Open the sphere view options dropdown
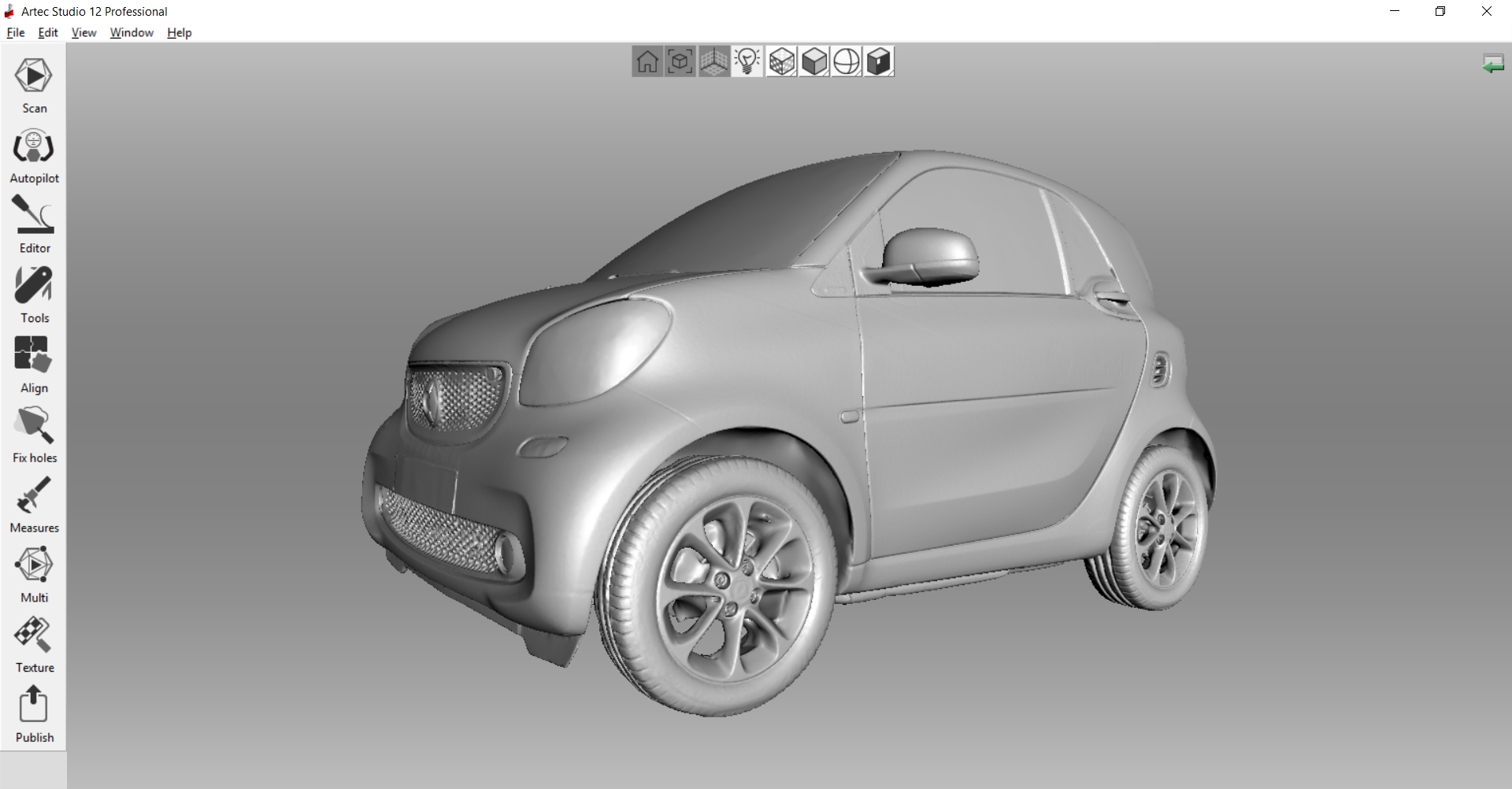 click(847, 61)
